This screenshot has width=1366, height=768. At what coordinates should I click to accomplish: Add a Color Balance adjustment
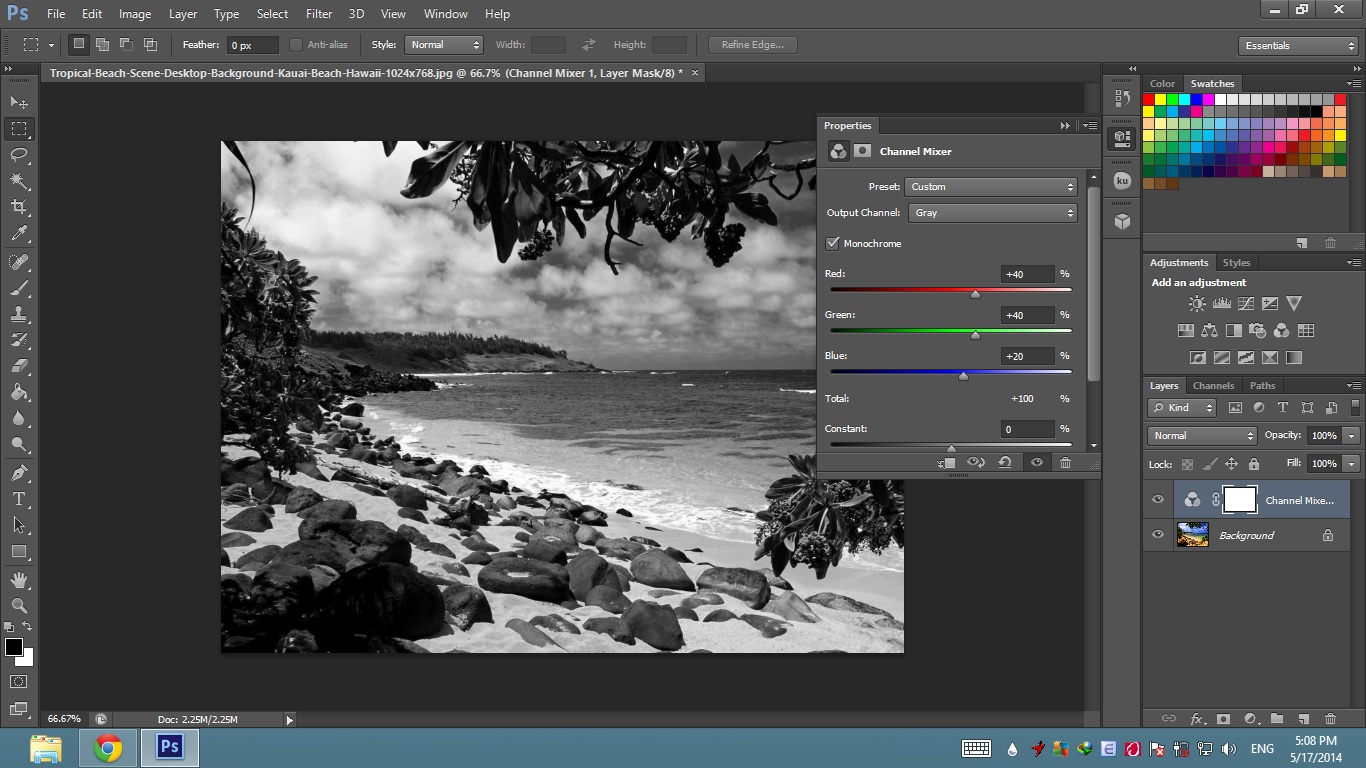[1209, 330]
